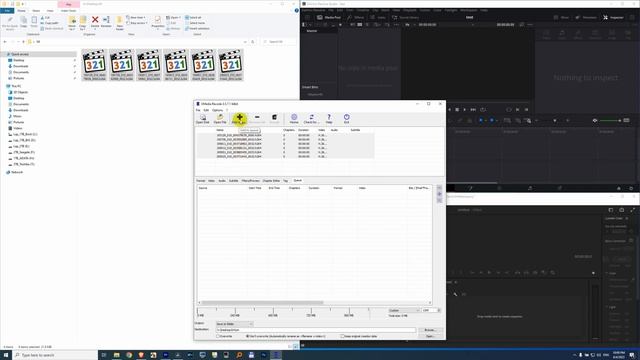Viewport: 640px width, 360px height.
Task: Click Invert selection in Explorer ribbon
Action: point(197,29)
